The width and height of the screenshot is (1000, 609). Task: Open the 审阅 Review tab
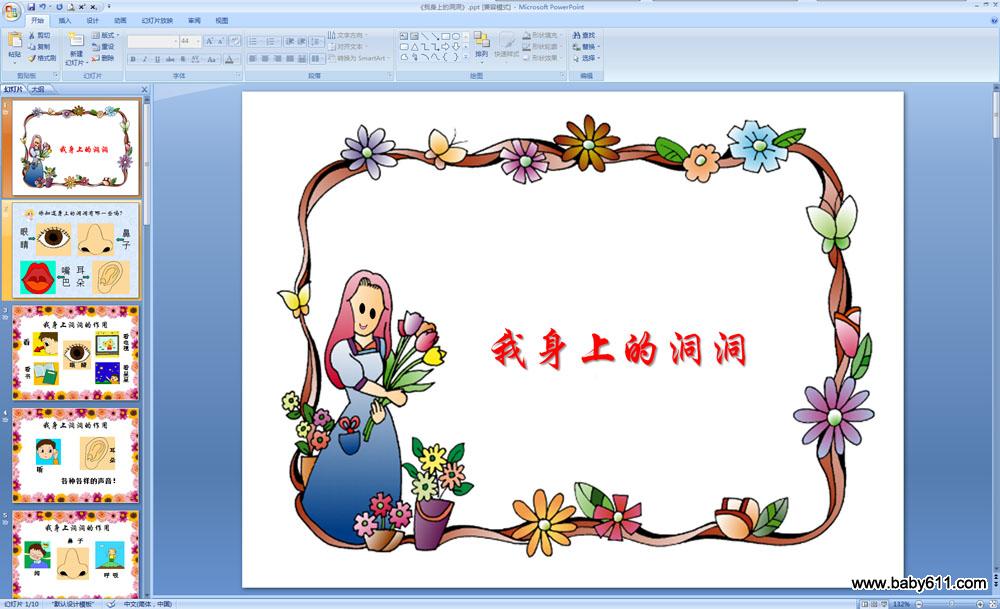point(194,21)
